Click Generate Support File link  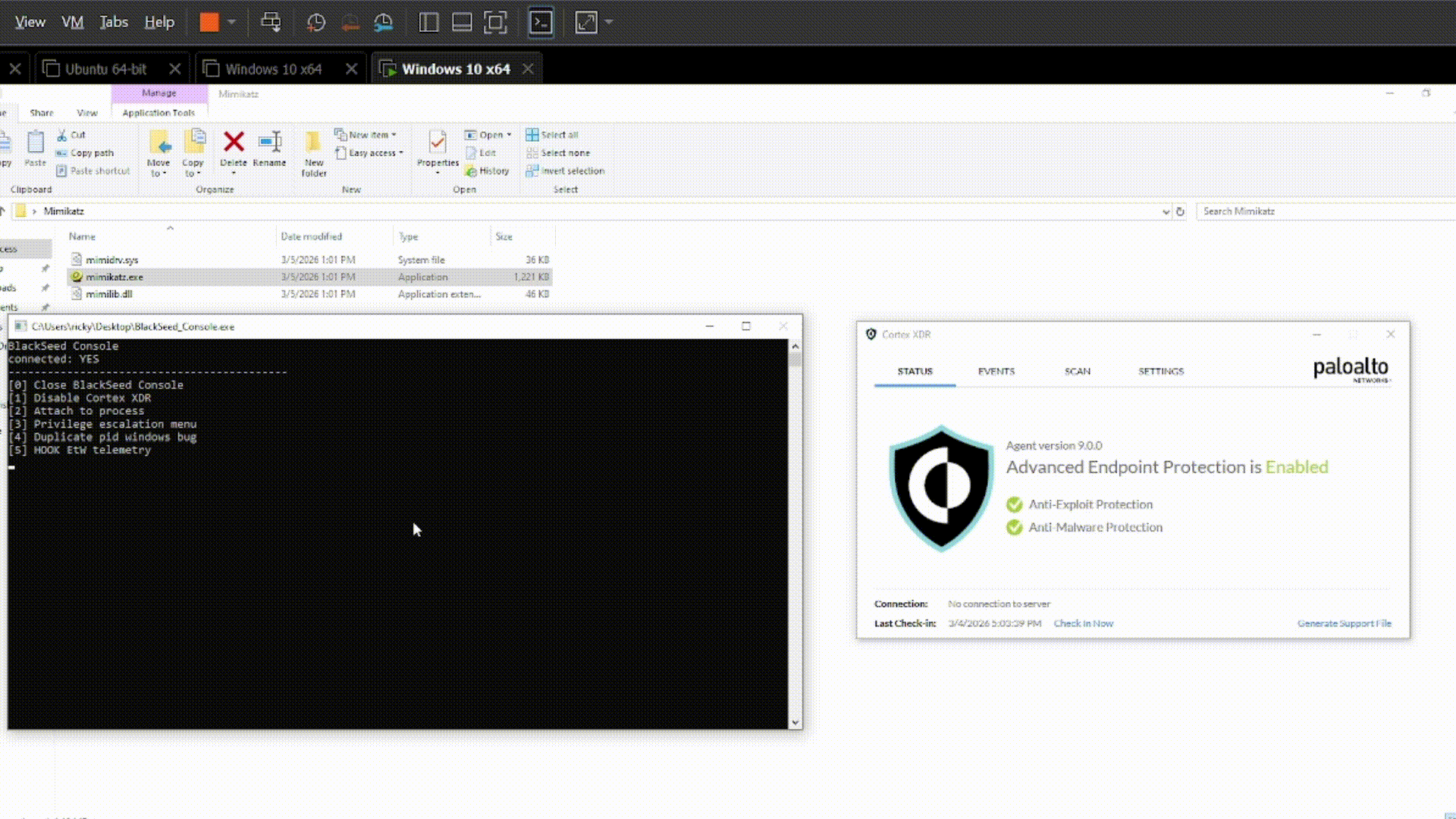tap(1345, 623)
